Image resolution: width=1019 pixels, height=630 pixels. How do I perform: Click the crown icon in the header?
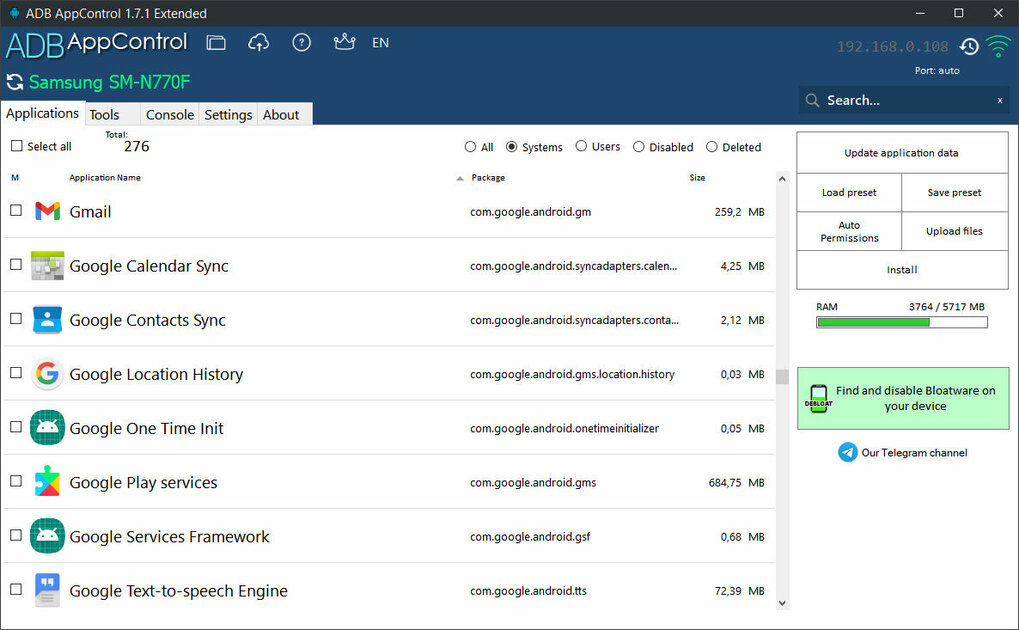[344, 43]
